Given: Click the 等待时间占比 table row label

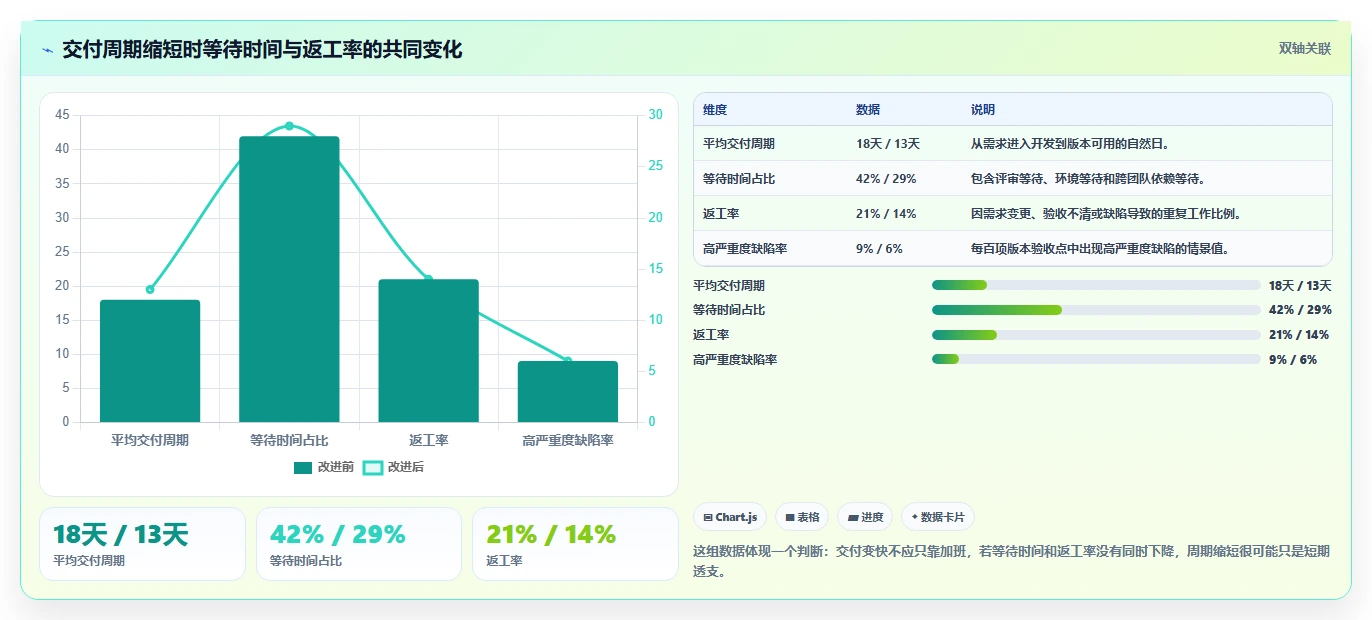Looking at the screenshot, I should [x=739, y=179].
